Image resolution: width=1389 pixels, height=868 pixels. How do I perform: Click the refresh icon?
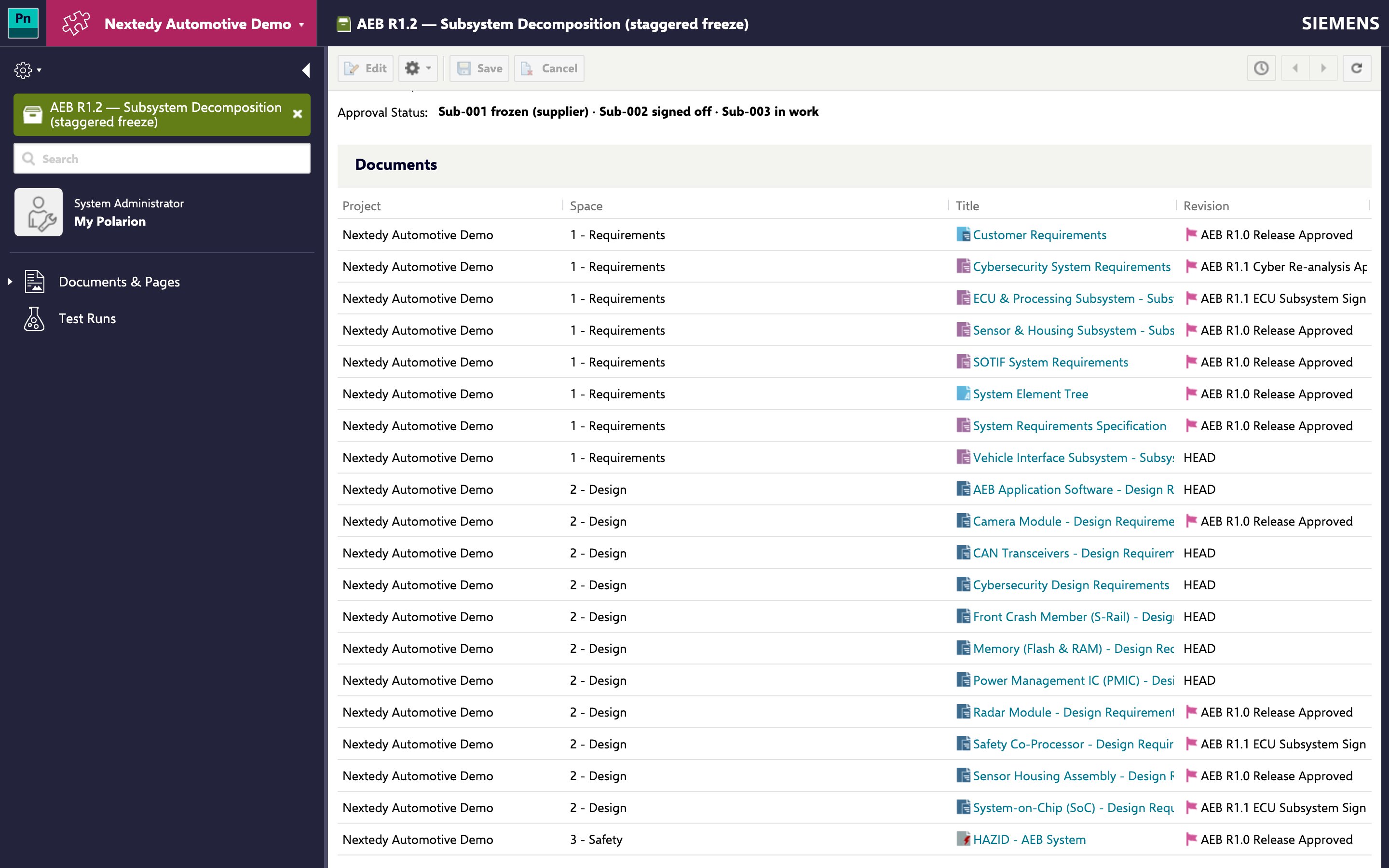[1357, 68]
